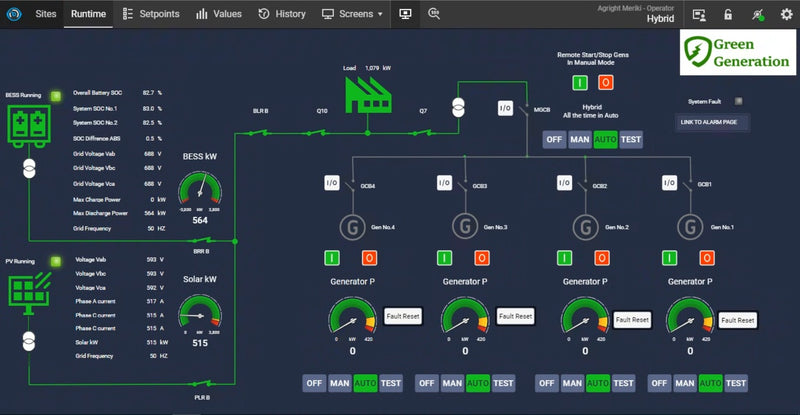The width and height of the screenshot is (800, 415).
Task: Stop Gen No.1 with red O button
Action: [x=707, y=258]
